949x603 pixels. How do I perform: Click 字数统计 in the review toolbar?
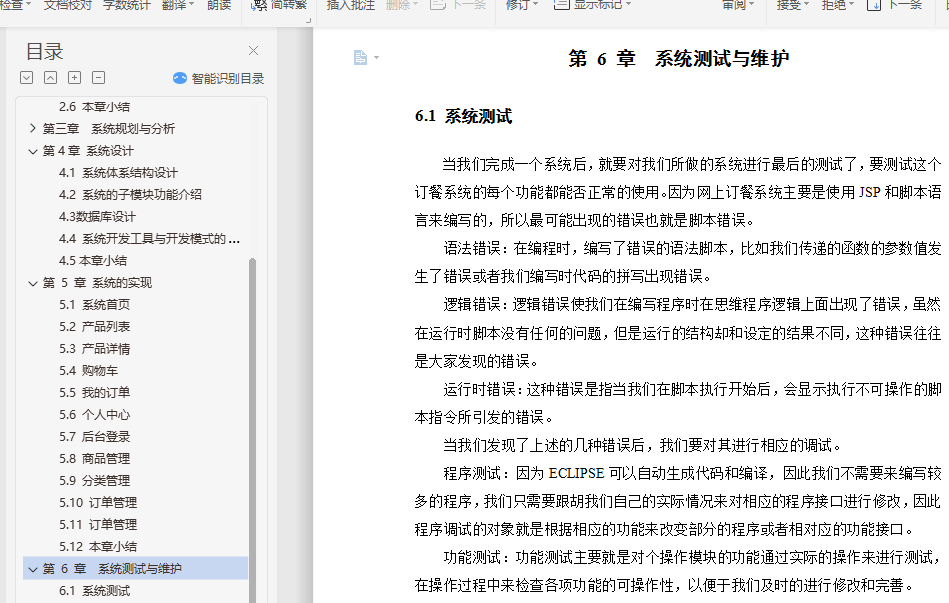point(126,5)
